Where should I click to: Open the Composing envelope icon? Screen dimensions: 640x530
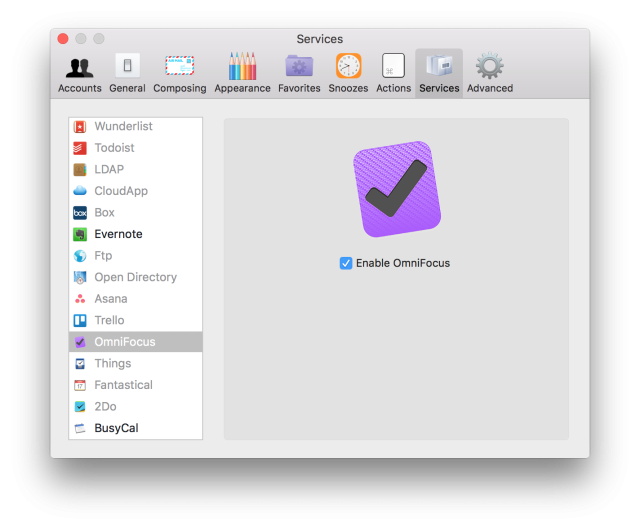click(180, 66)
